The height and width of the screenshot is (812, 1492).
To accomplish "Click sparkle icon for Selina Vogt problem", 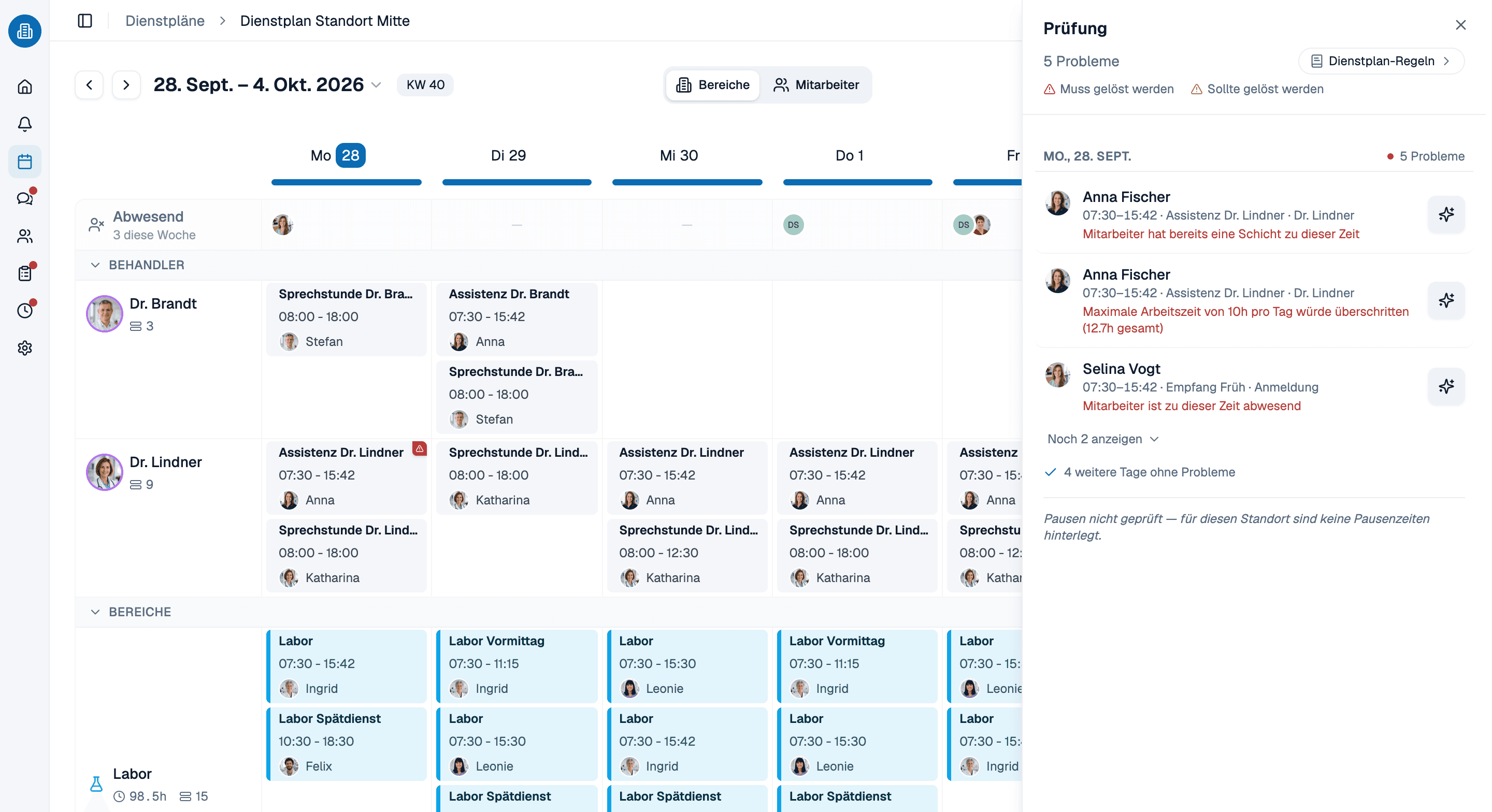I will (x=1446, y=386).
